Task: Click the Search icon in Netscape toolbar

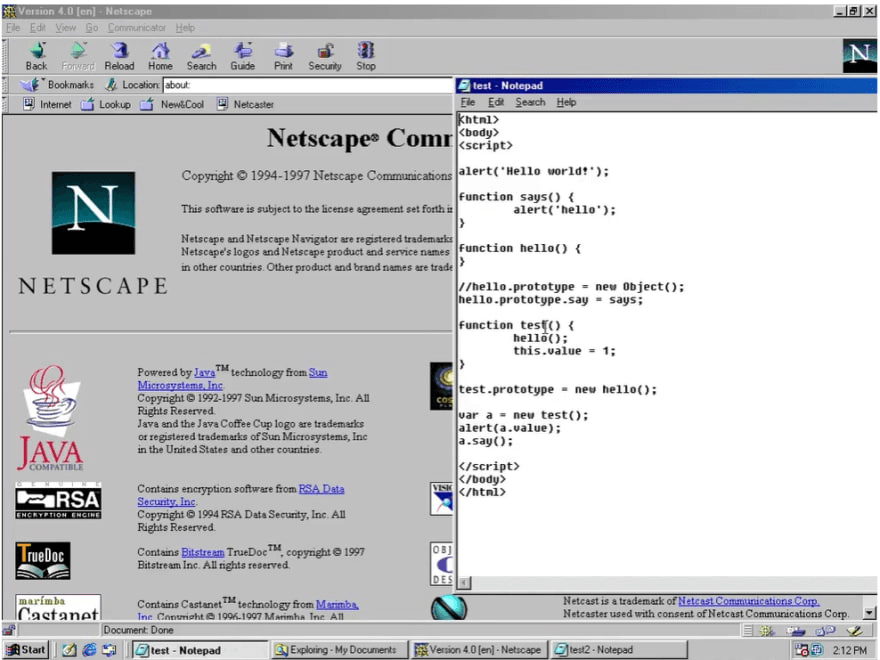Action: [201, 55]
